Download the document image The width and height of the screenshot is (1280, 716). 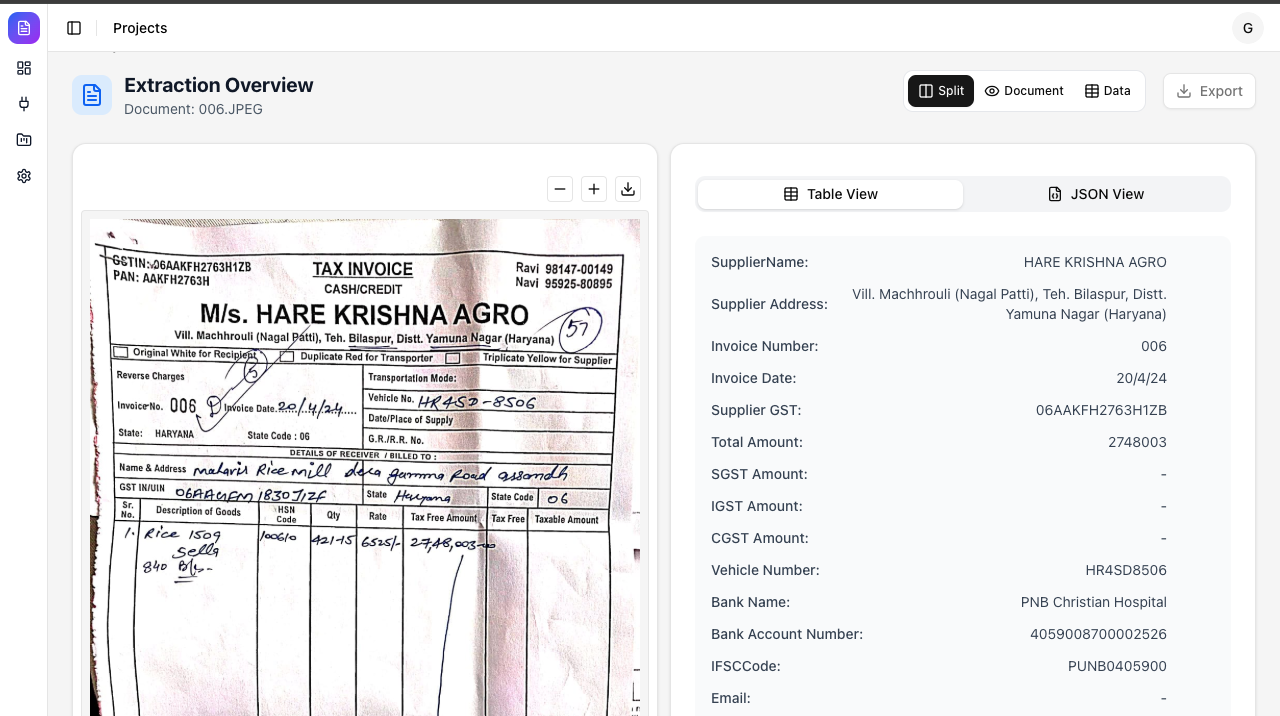[x=628, y=189]
